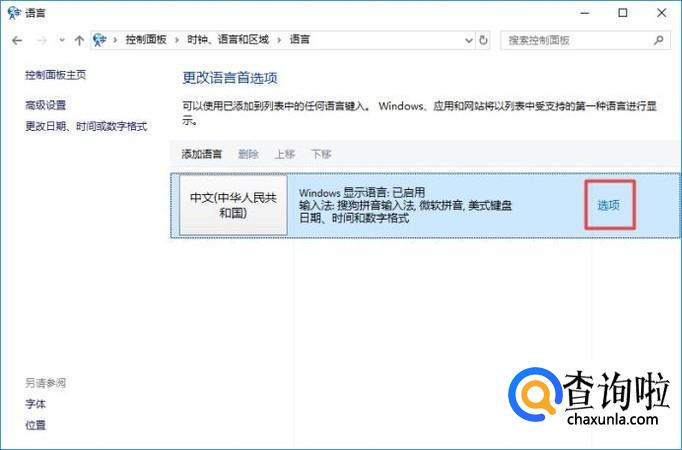The image size is (682, 450).
Task: Open 更改日期、时间或数字格式 link
Action: [86, 126]
